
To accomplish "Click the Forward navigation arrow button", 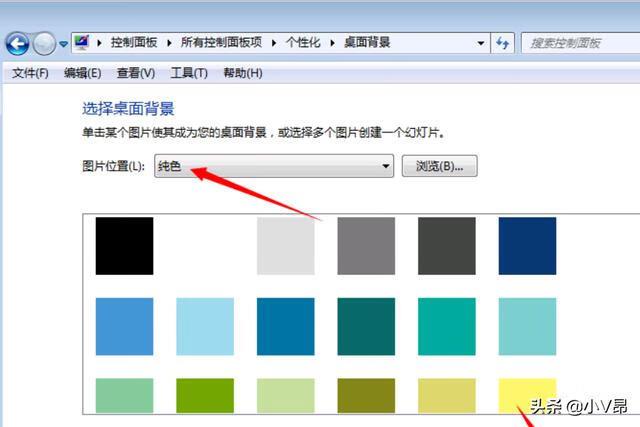I will coord(44,44).
